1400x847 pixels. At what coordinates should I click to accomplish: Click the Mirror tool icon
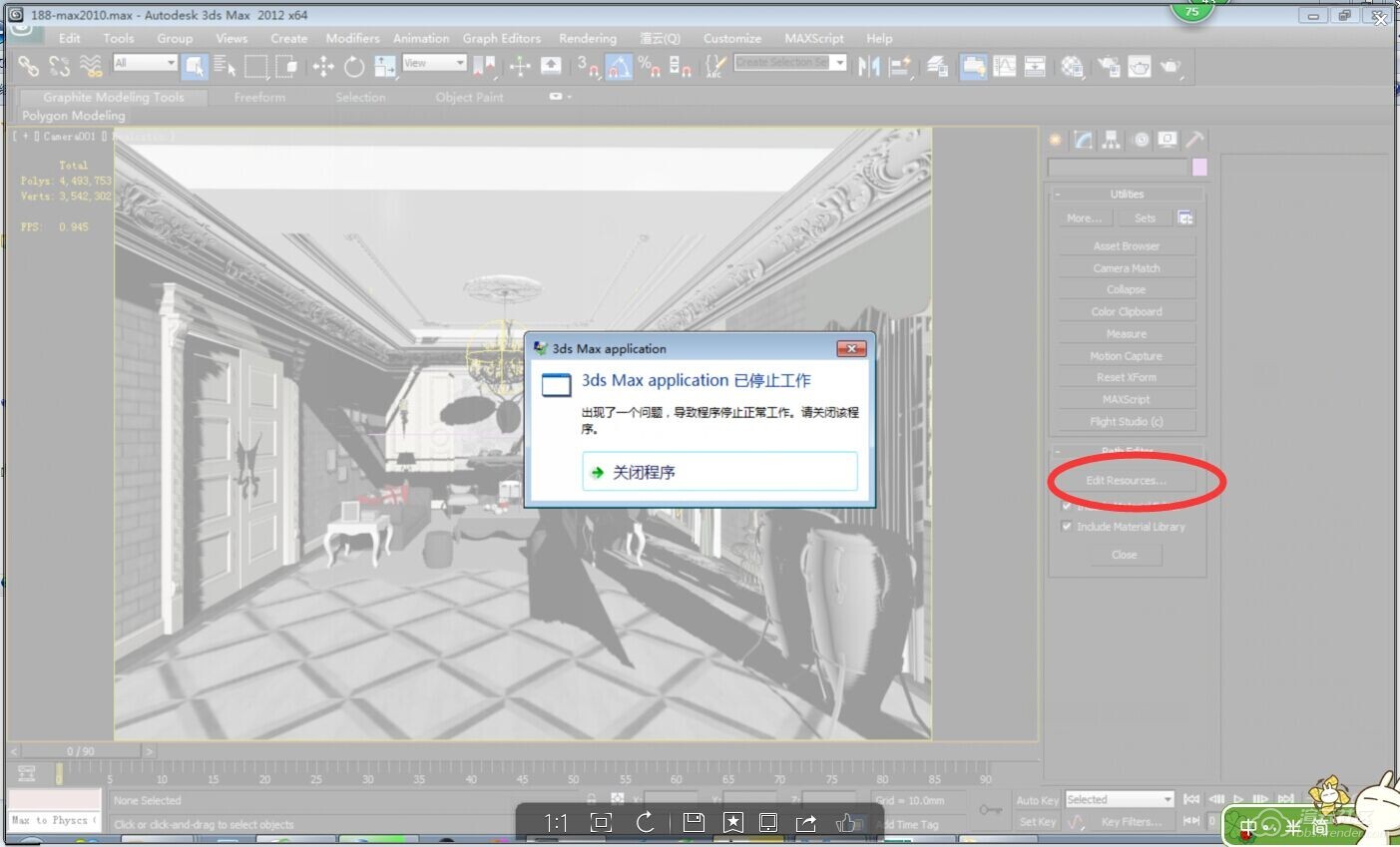tap(869, 67)
